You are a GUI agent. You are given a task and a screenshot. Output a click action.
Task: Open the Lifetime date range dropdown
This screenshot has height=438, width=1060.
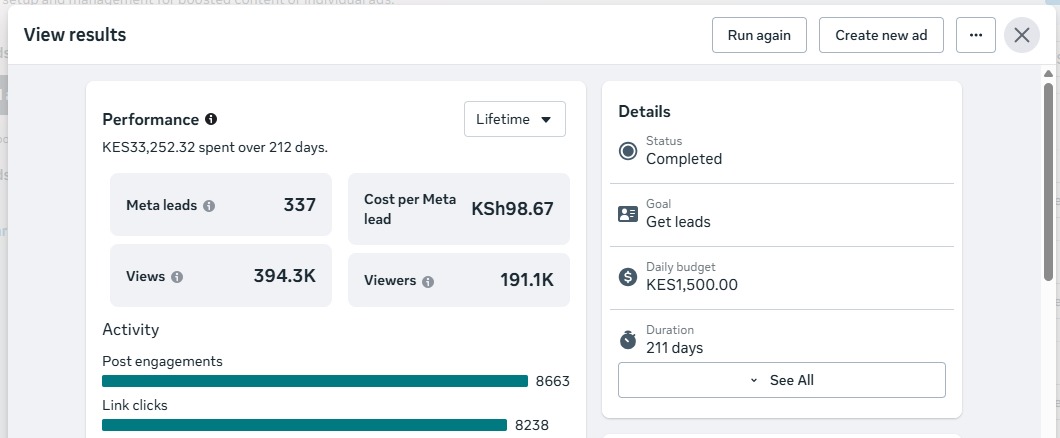click(x=514, y=120)
